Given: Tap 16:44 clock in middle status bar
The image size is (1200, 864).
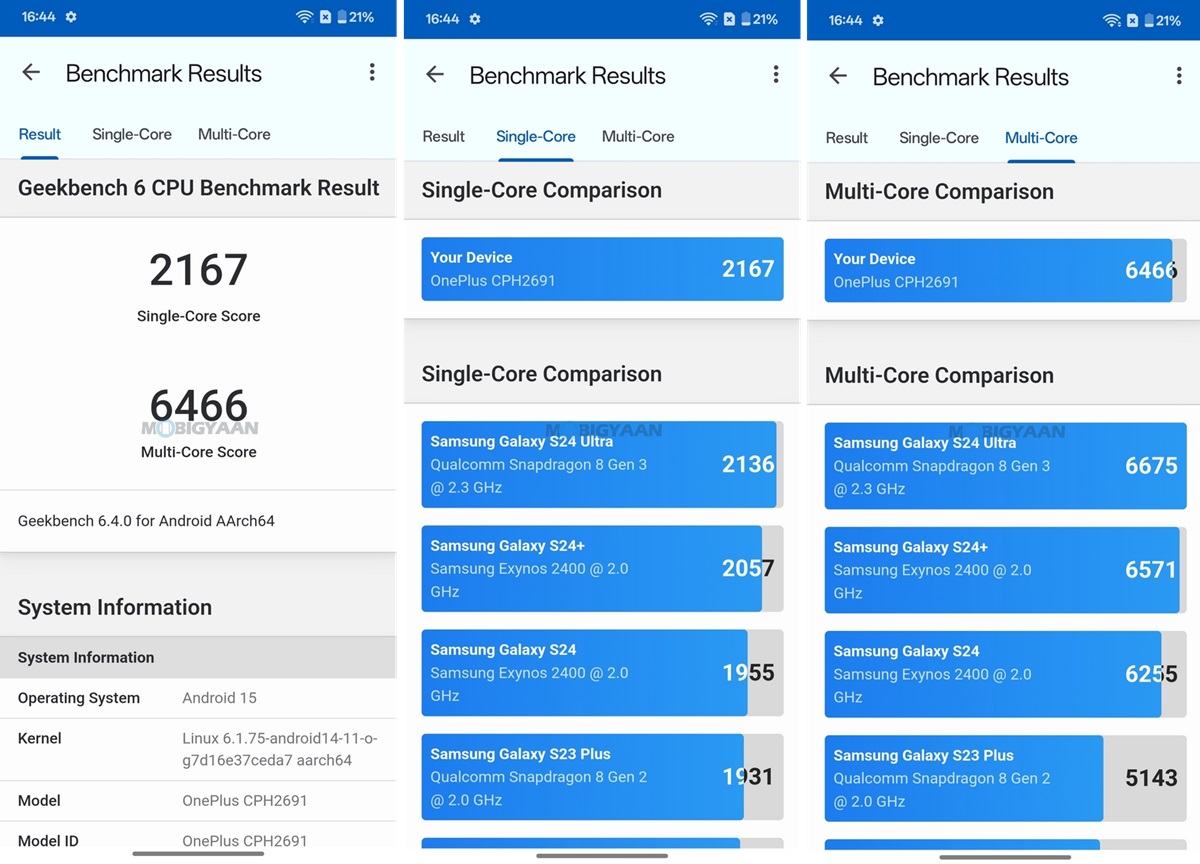Looking at the screenshot, I should coord(443,19).
